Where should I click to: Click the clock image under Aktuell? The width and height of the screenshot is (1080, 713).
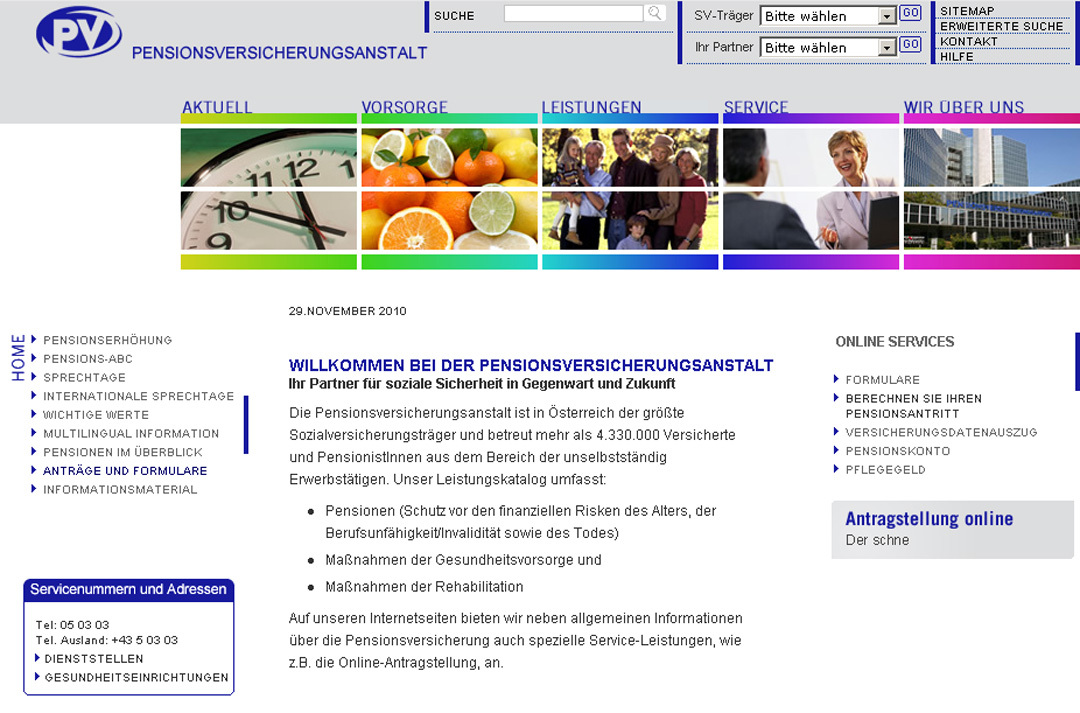(268, 190)
